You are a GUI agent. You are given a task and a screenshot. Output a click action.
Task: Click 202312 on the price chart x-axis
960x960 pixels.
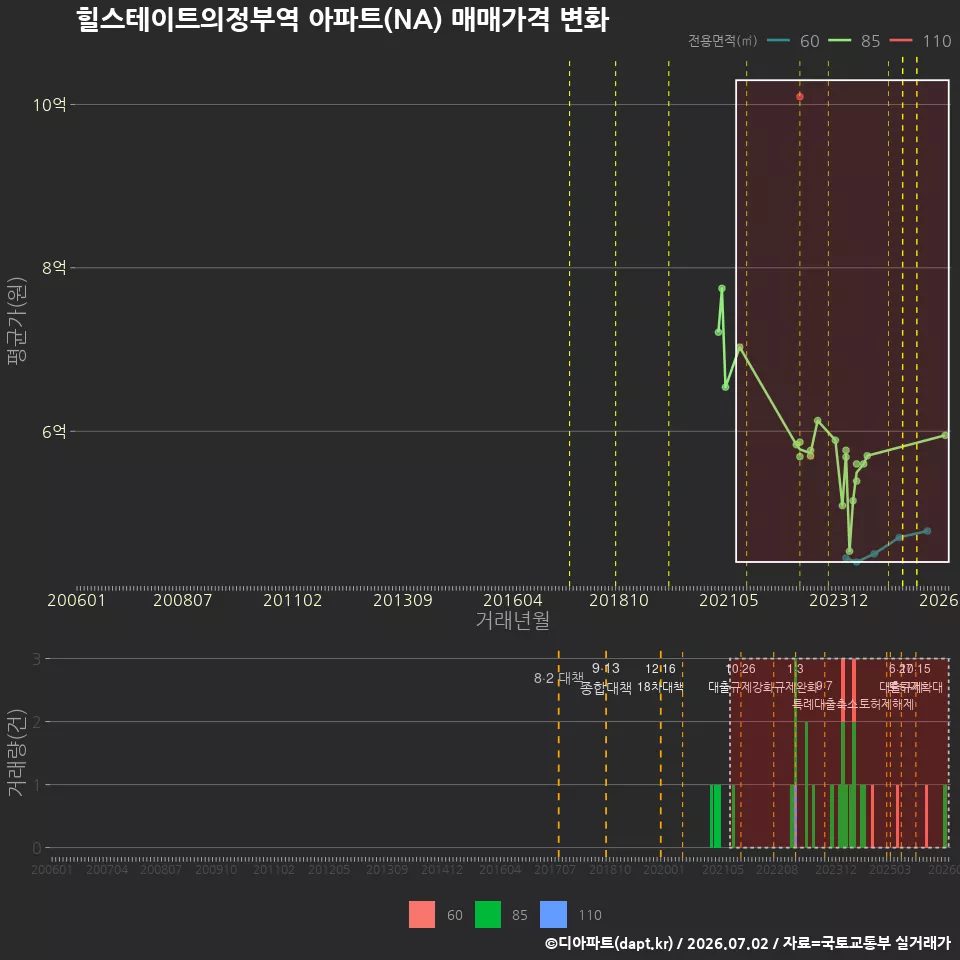839,600
